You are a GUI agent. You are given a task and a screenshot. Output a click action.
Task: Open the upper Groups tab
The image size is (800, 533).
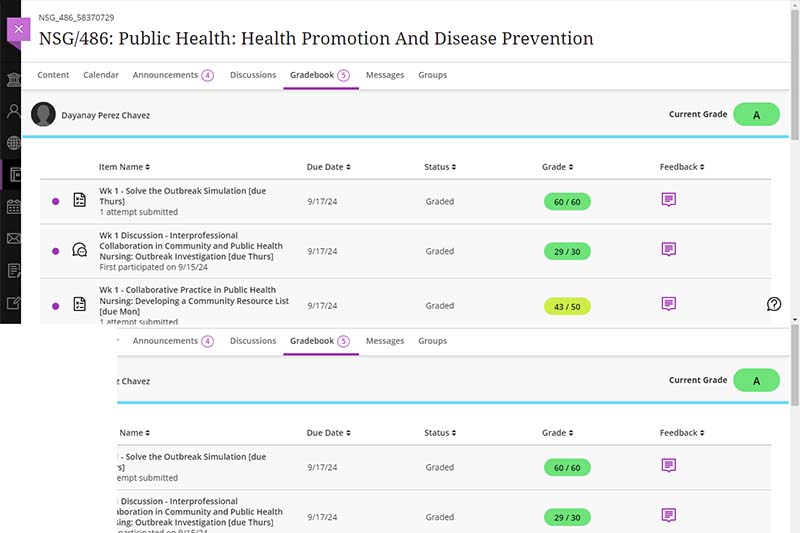point(433,75)
